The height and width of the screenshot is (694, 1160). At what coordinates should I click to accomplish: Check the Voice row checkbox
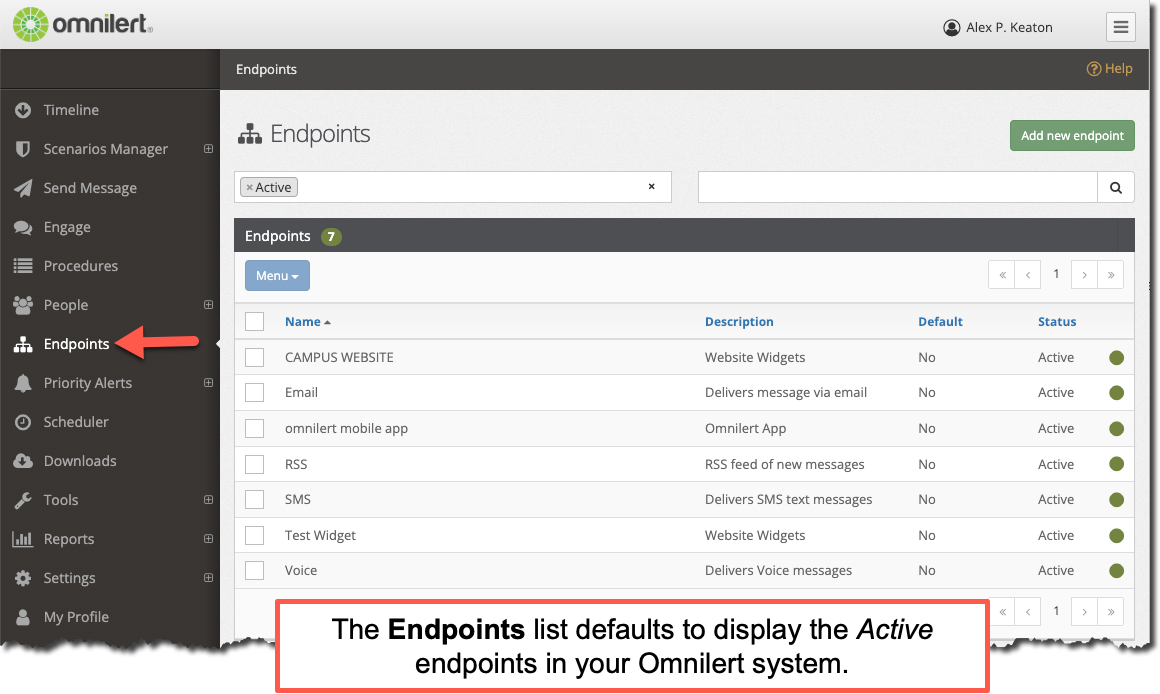(254, 570)
